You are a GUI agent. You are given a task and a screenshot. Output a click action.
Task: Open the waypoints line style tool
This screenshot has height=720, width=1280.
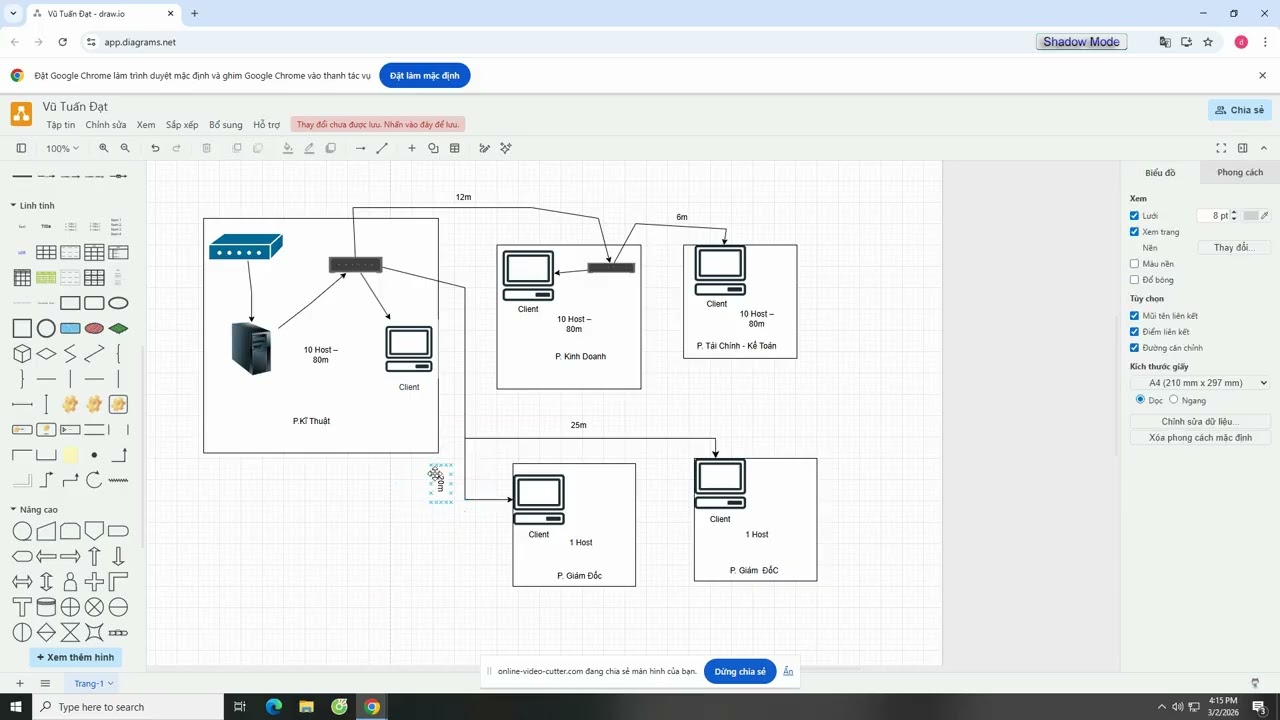coord(382,148)
